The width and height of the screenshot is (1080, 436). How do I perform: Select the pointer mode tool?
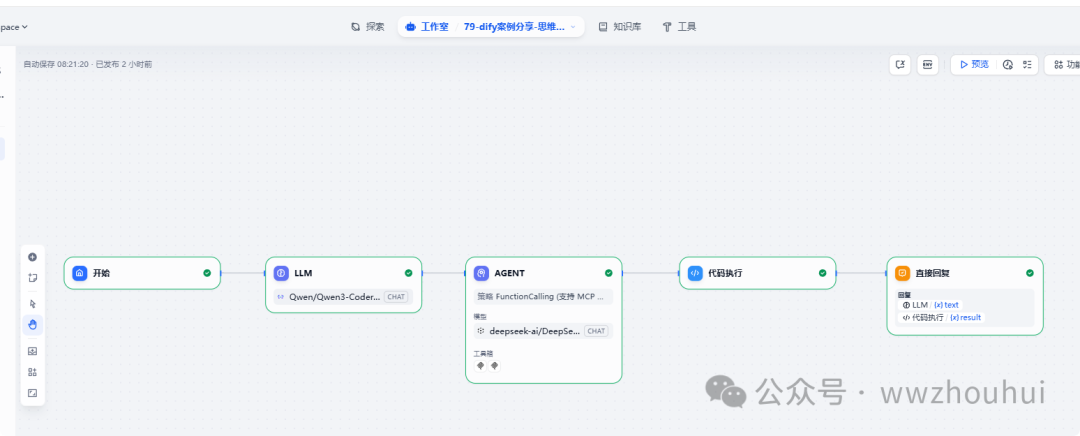coord(32,304)
